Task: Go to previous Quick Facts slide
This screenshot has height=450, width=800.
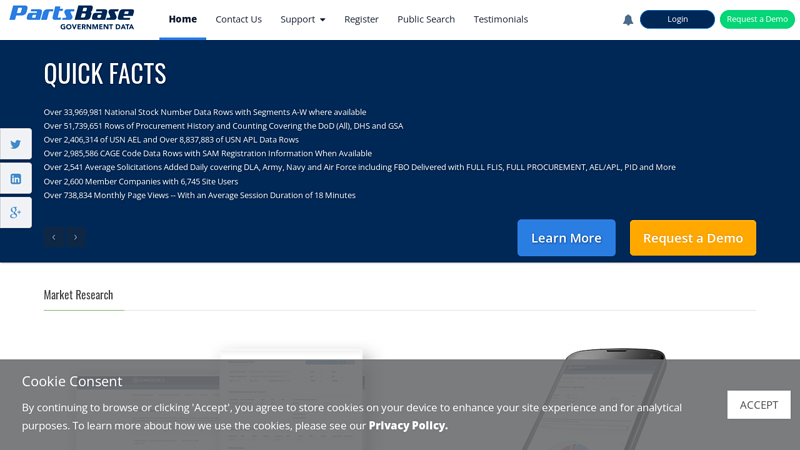Action: pyautogui.click(x=54, y=237)
